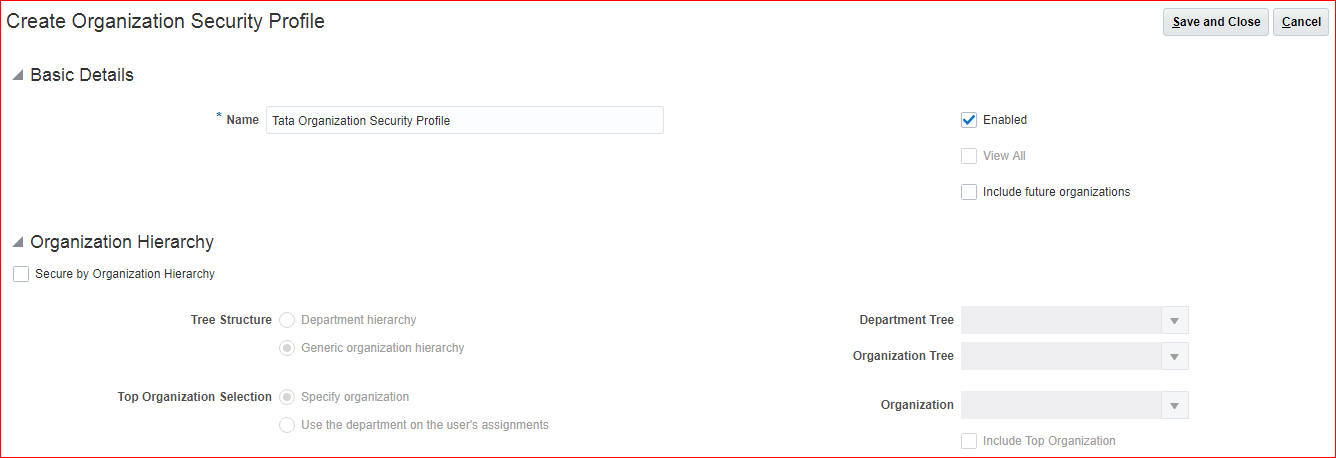The width and height of the screenshot is (1336, 458).
Task: Choose Specify organization radio button
Action: pos(287,397)
